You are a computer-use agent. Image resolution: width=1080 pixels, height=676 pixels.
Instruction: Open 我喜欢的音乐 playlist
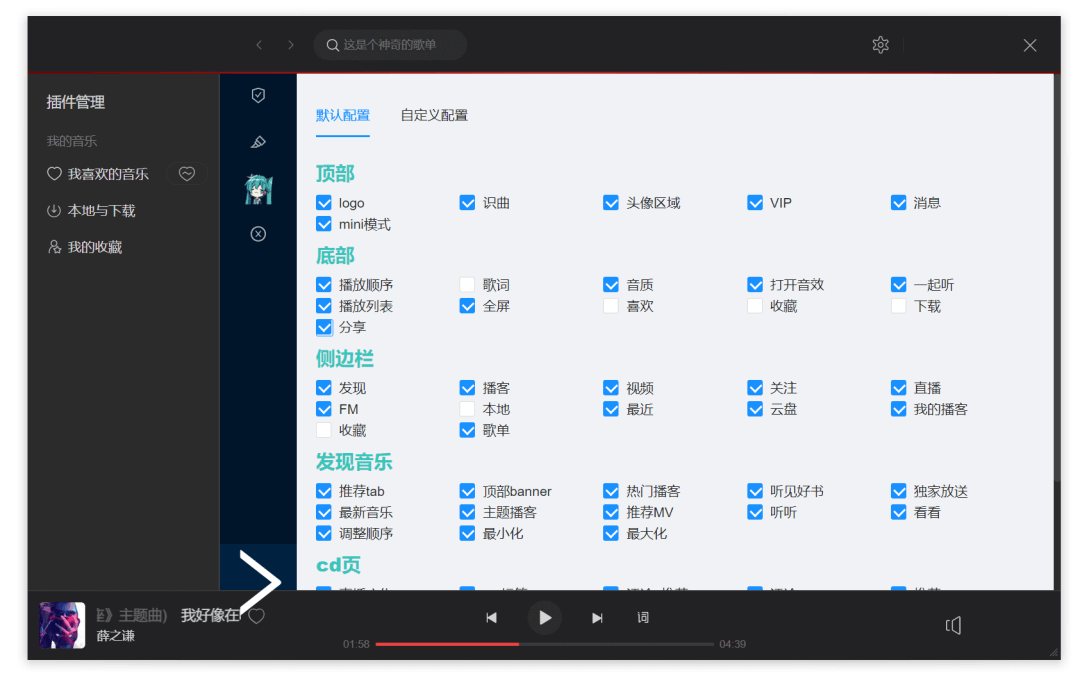pyautogui.click(x=98, y=174)
